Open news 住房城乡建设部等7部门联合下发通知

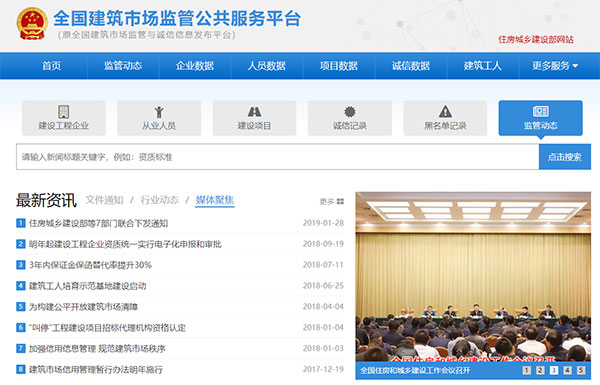98,223
